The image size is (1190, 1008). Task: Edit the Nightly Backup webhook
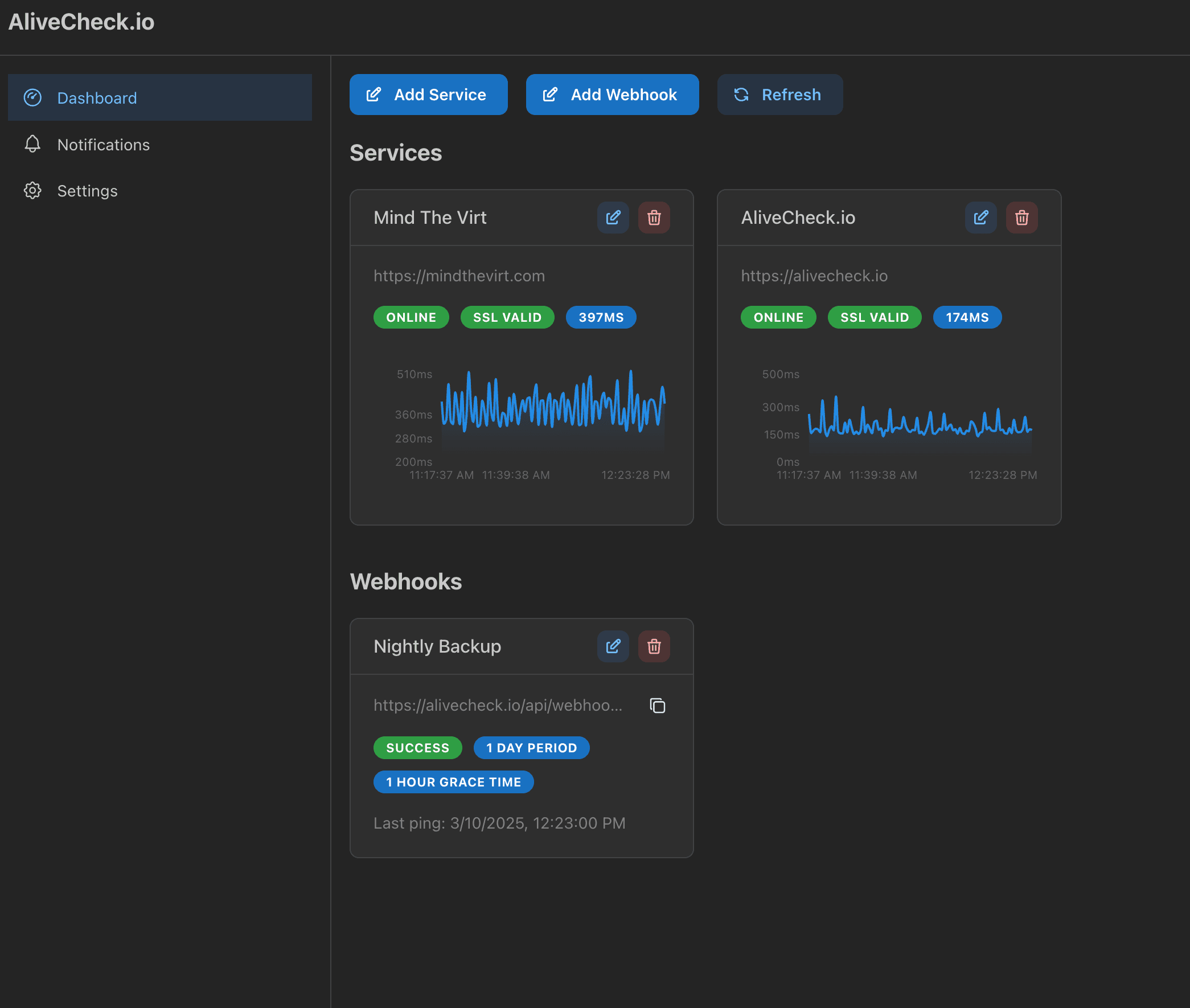pyautogui.click(x=613, y=646)
